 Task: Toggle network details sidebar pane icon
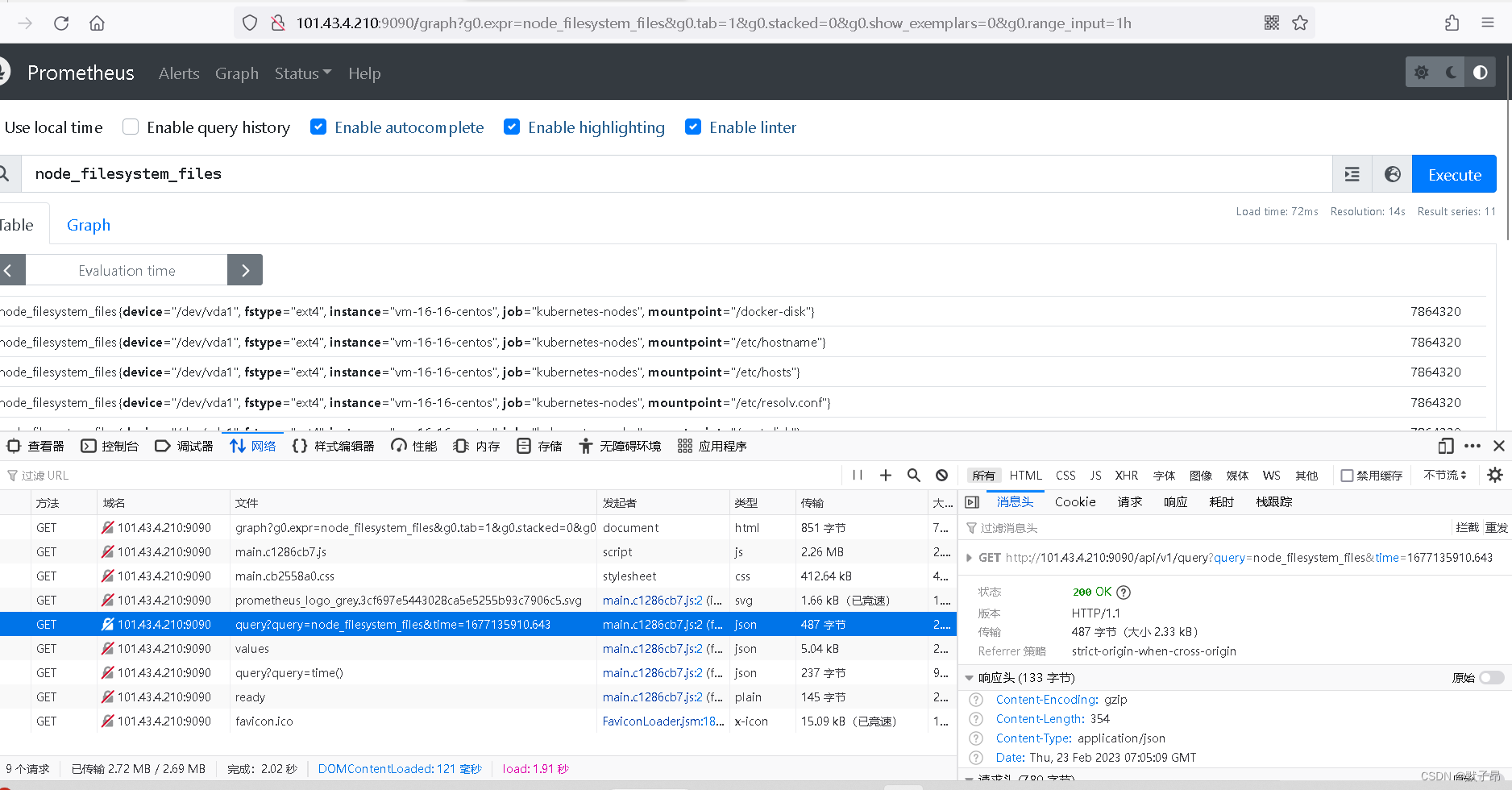972,502
